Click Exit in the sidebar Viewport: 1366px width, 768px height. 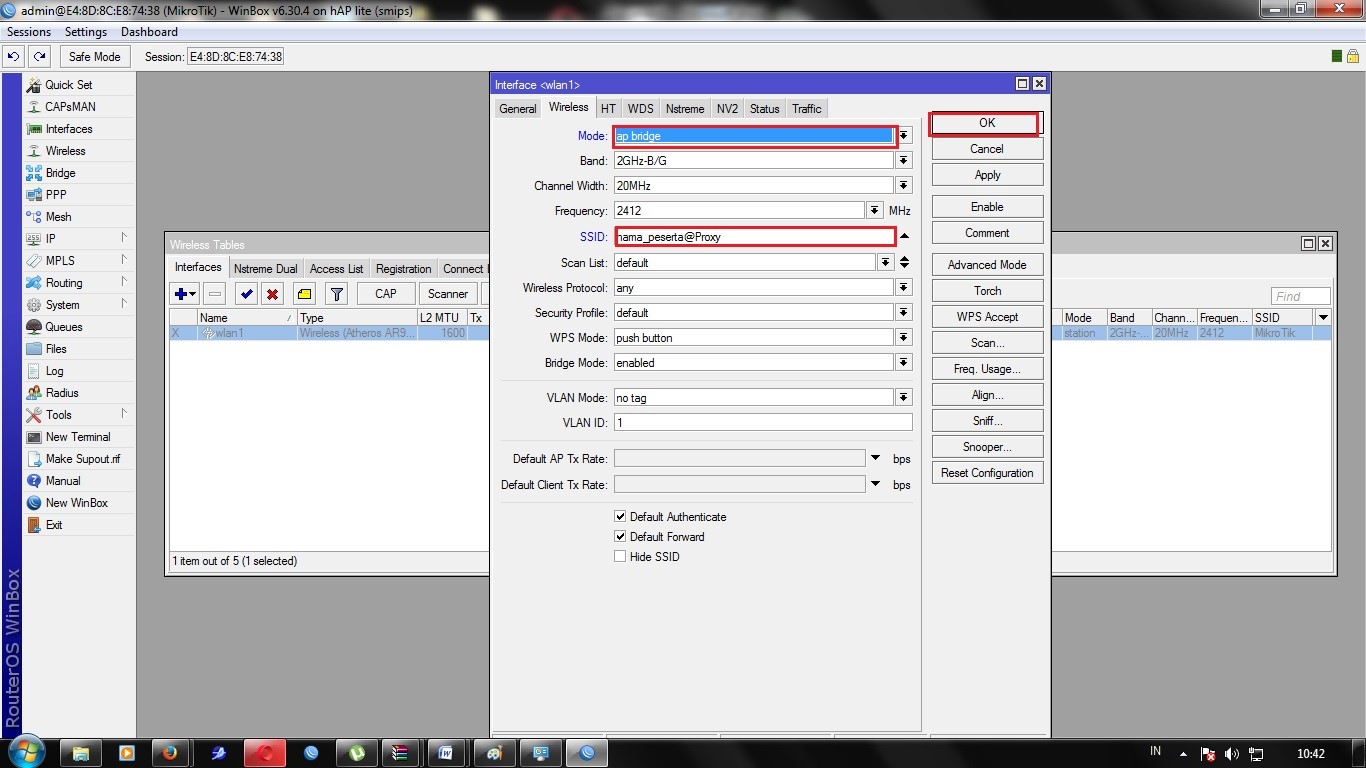pos(54,525)
